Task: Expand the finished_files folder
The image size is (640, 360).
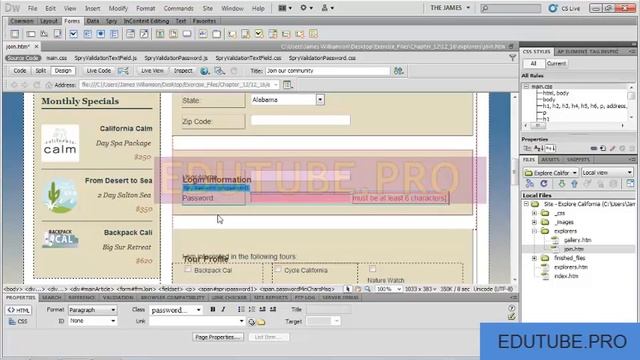Action: 534,258
